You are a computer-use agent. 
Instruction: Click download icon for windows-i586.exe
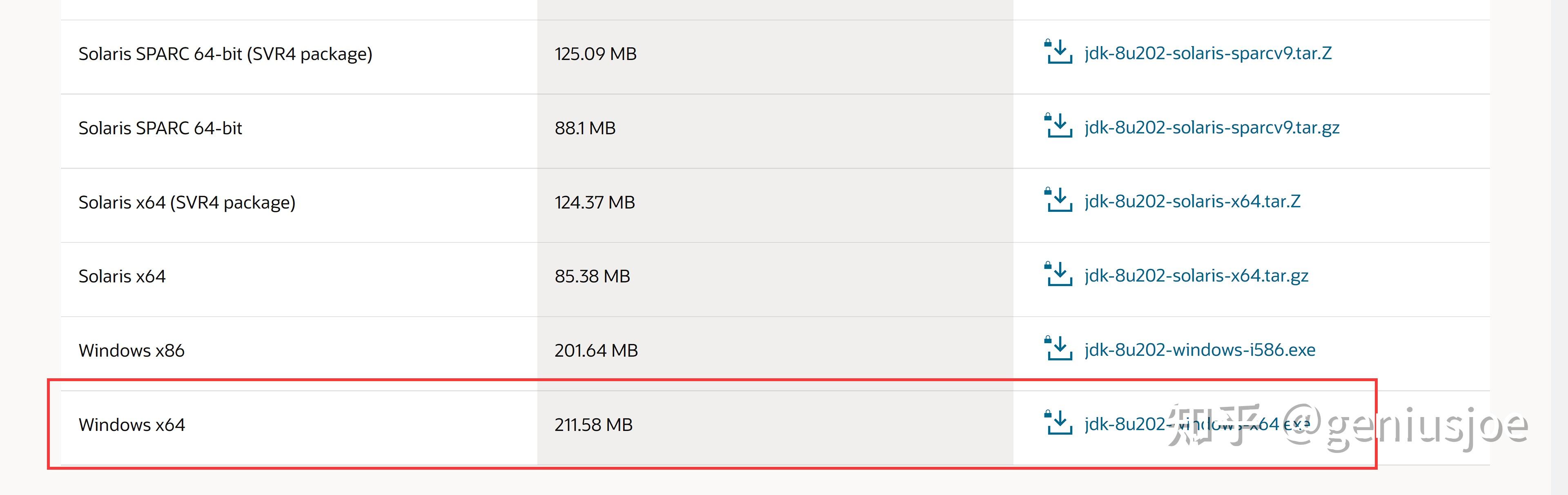pos(1058,349)
